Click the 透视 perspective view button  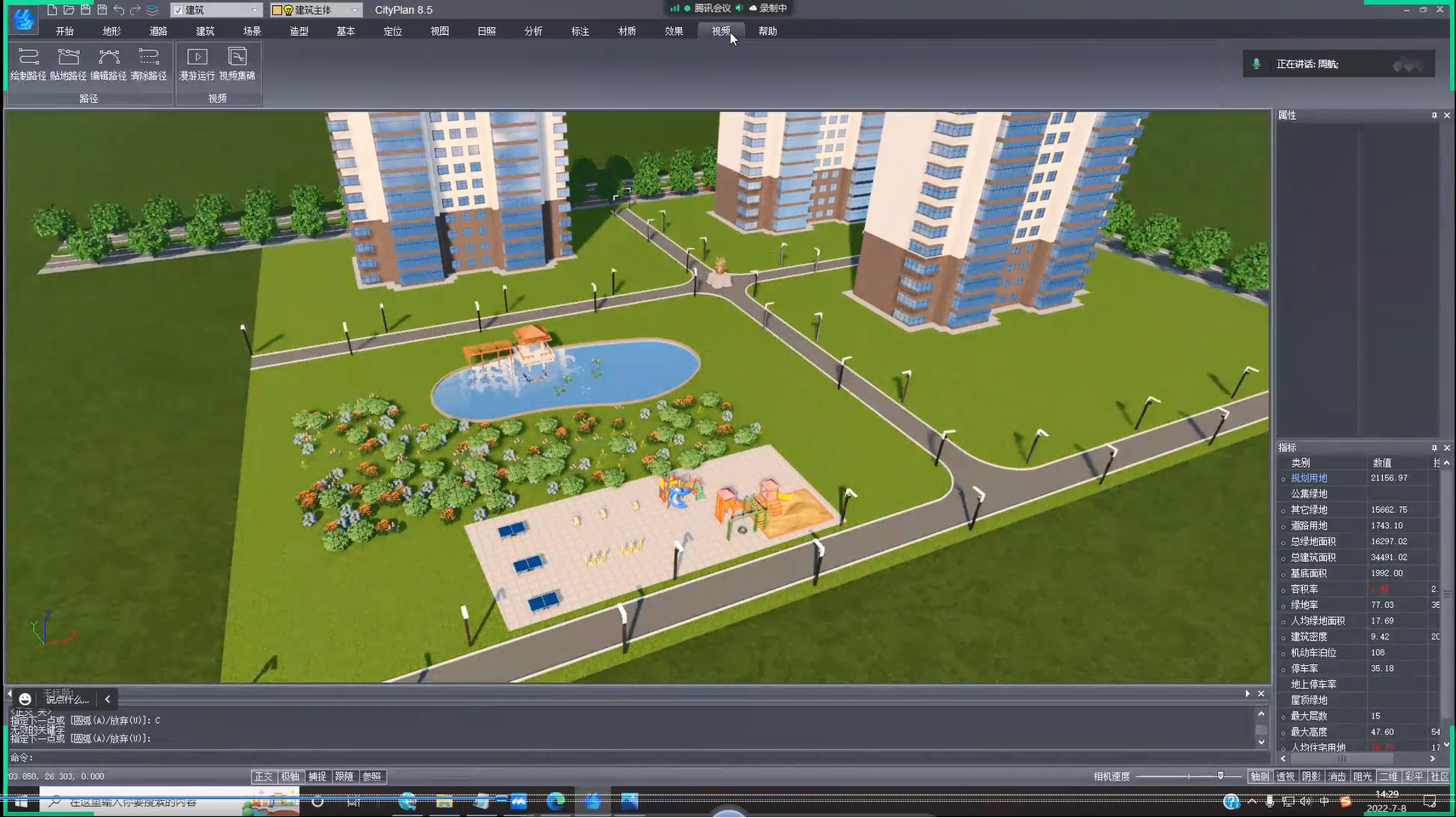point(1285,776)
